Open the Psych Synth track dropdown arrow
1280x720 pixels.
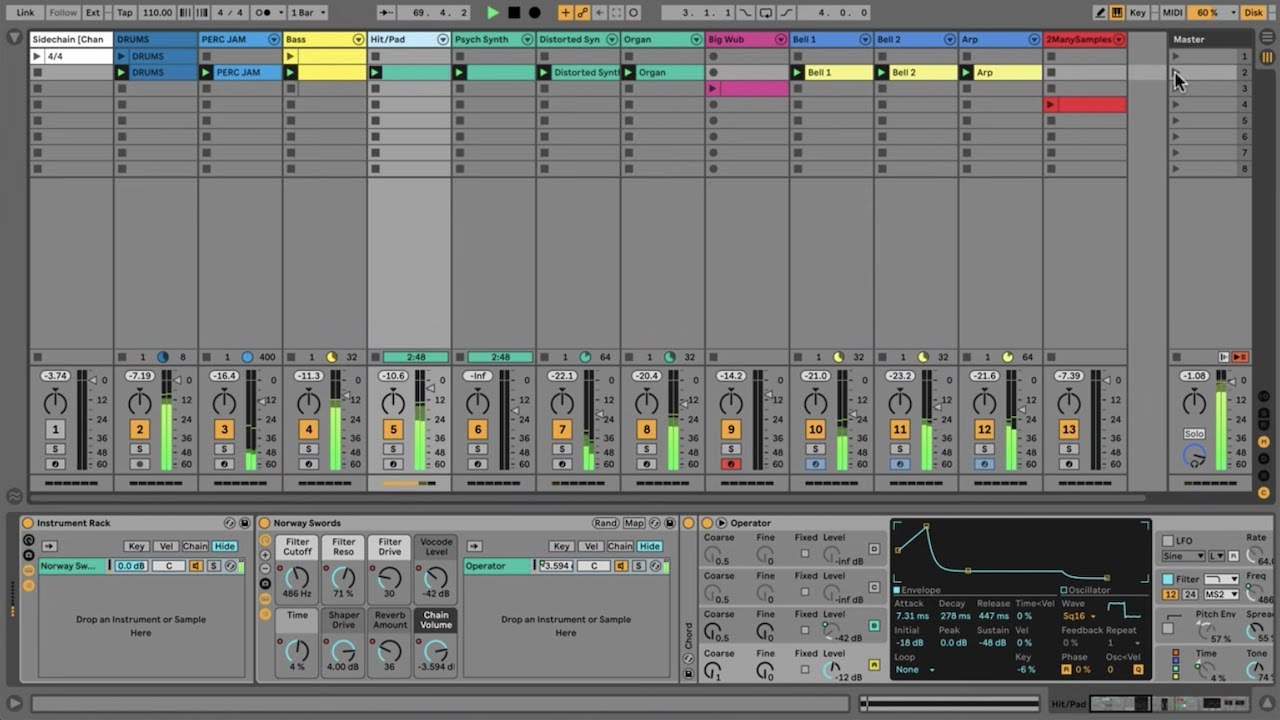527,40
